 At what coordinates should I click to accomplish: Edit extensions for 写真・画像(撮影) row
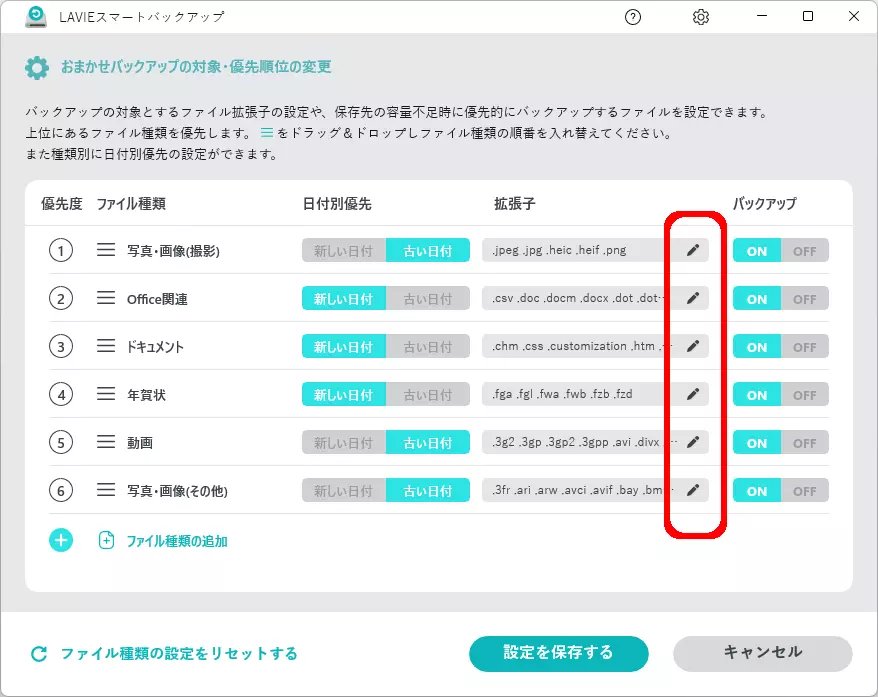click(693, 250)
